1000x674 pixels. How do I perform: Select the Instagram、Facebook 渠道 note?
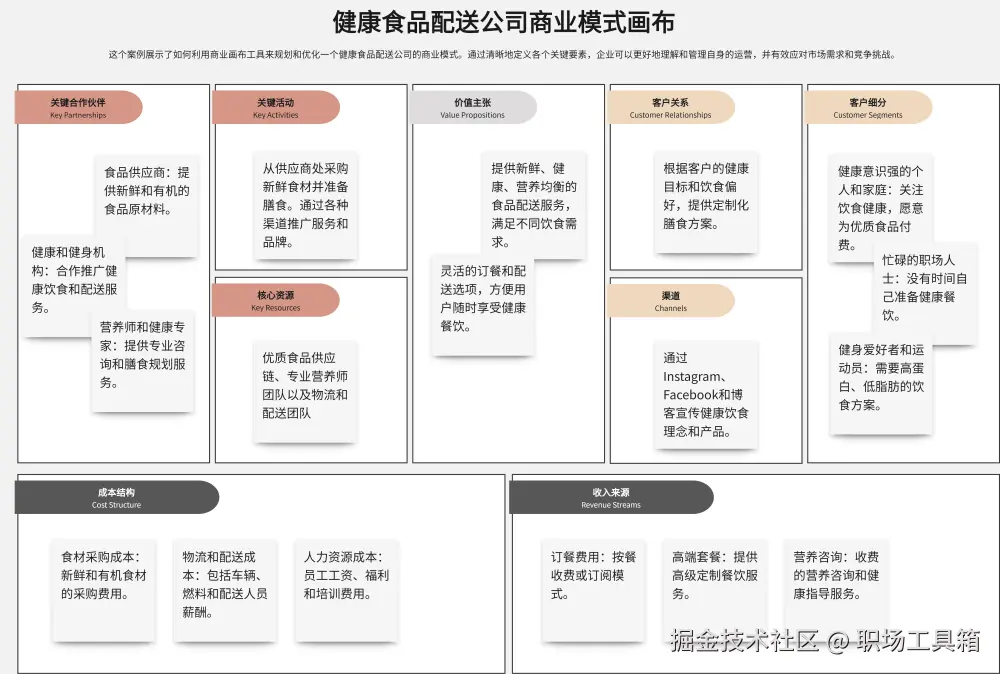708,393
